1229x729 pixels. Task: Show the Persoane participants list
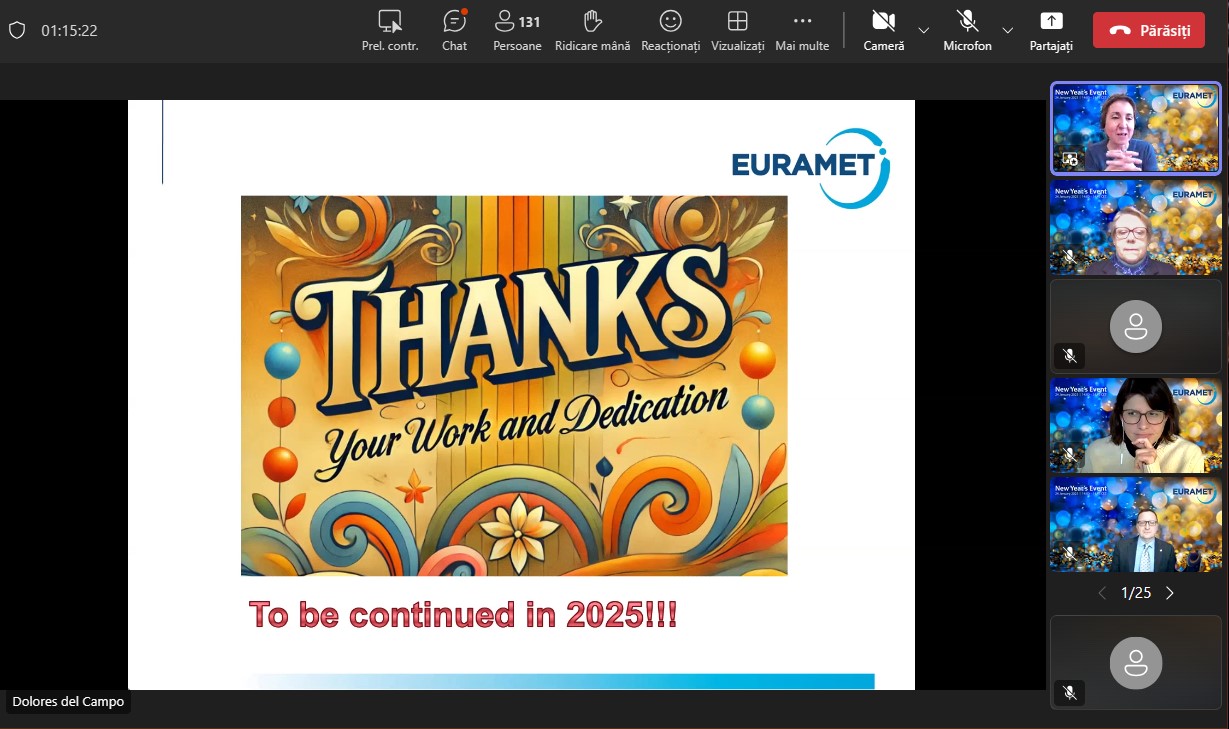[x=517, y=30]
